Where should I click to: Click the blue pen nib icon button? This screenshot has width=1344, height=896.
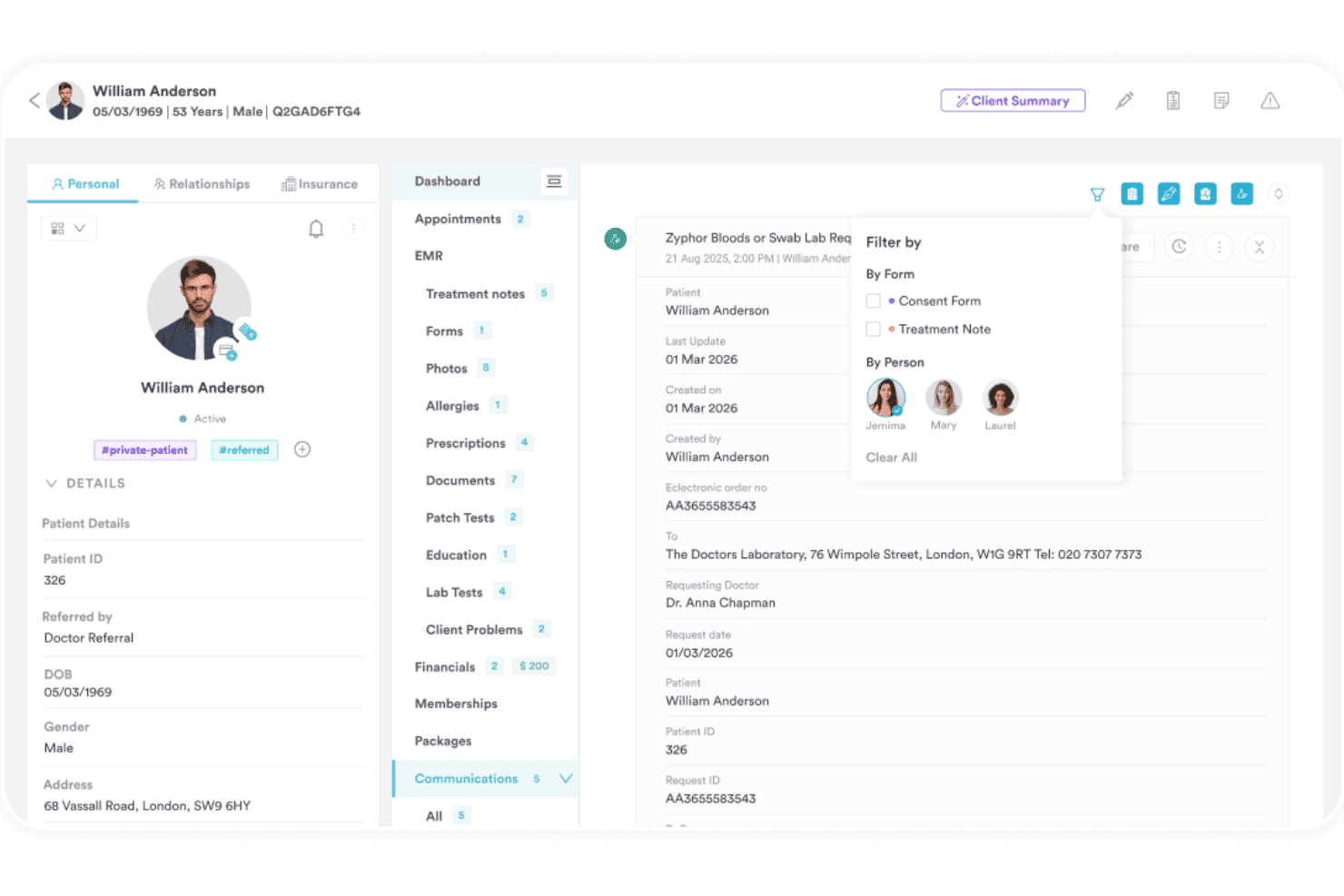click(x=1169, y=193)
